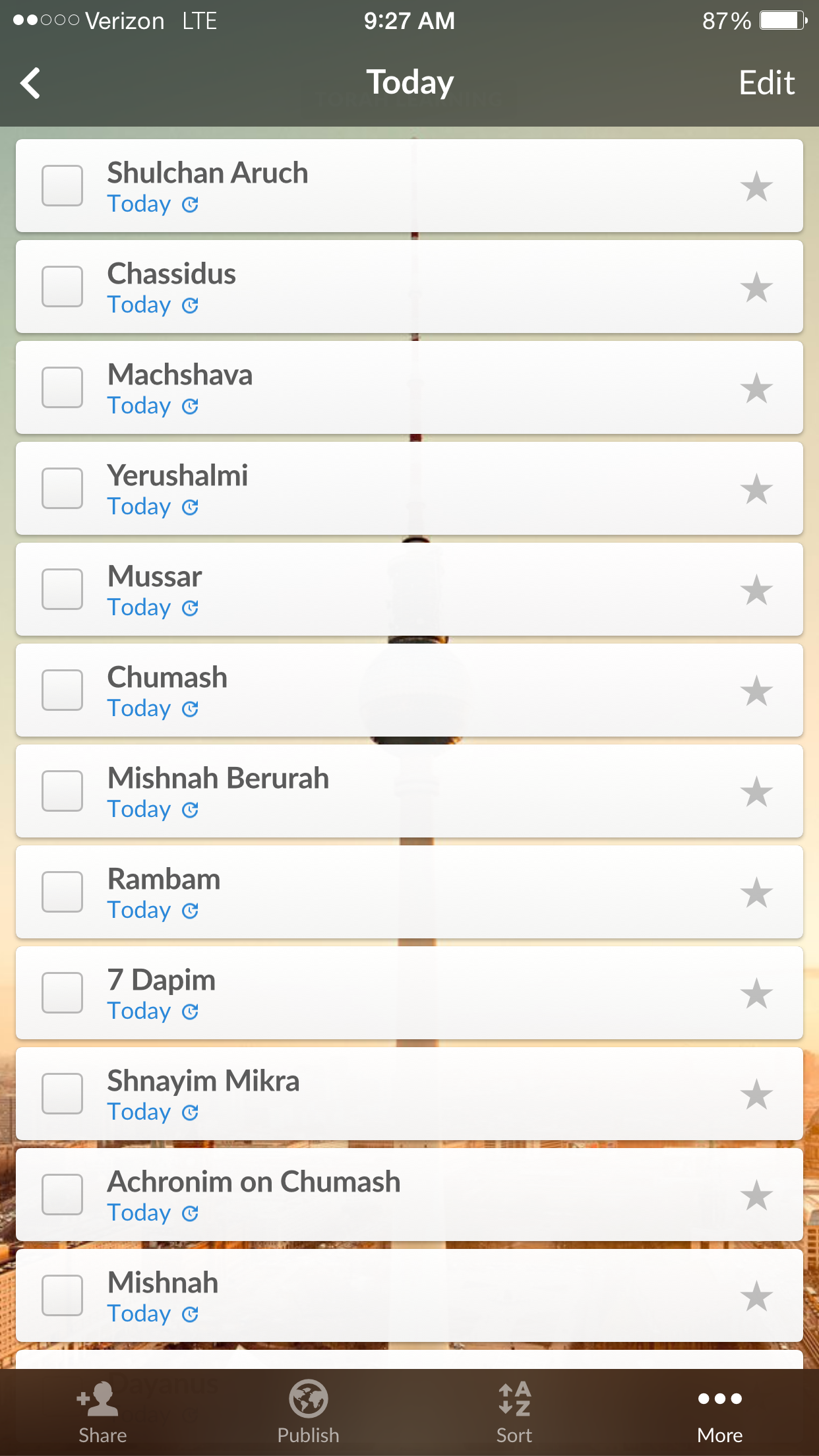Check off the Chassidus task
Screen dimensions: 819x1456
pos(63,287)
